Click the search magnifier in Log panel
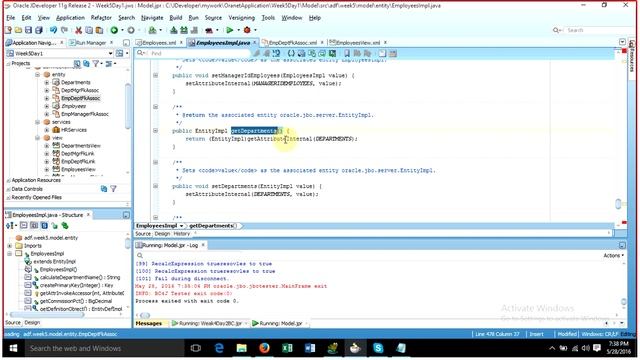Viewport: 640px width, 360px height. (x=140, y=256)
